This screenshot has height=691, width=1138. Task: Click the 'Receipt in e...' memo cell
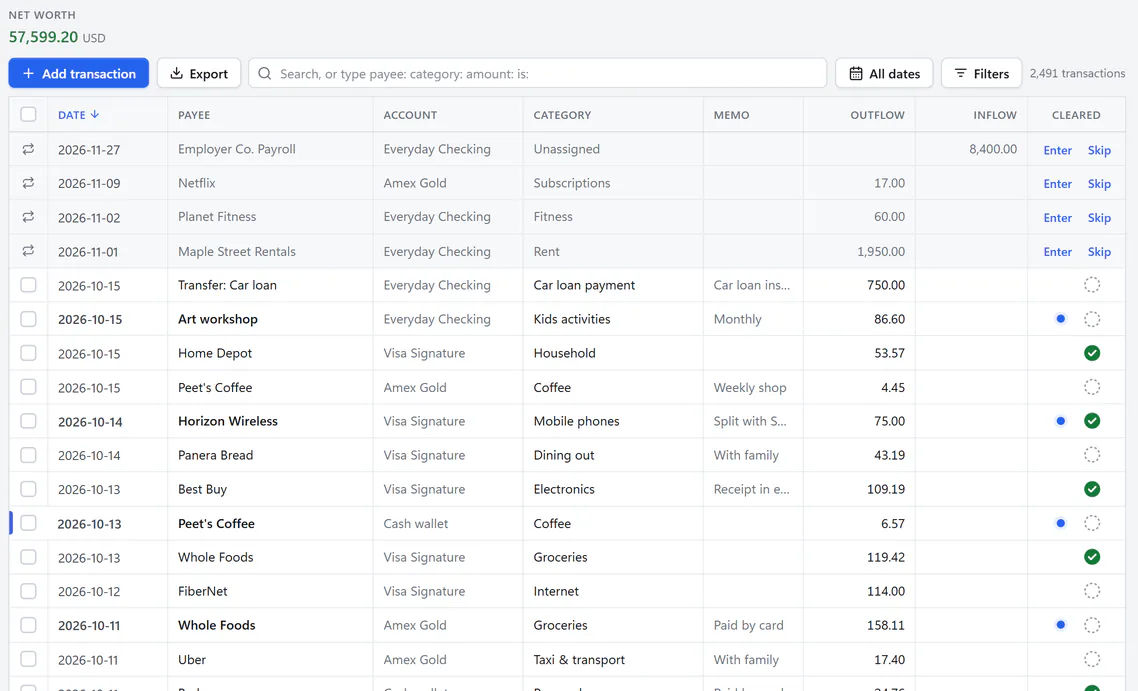coord(751,489)
